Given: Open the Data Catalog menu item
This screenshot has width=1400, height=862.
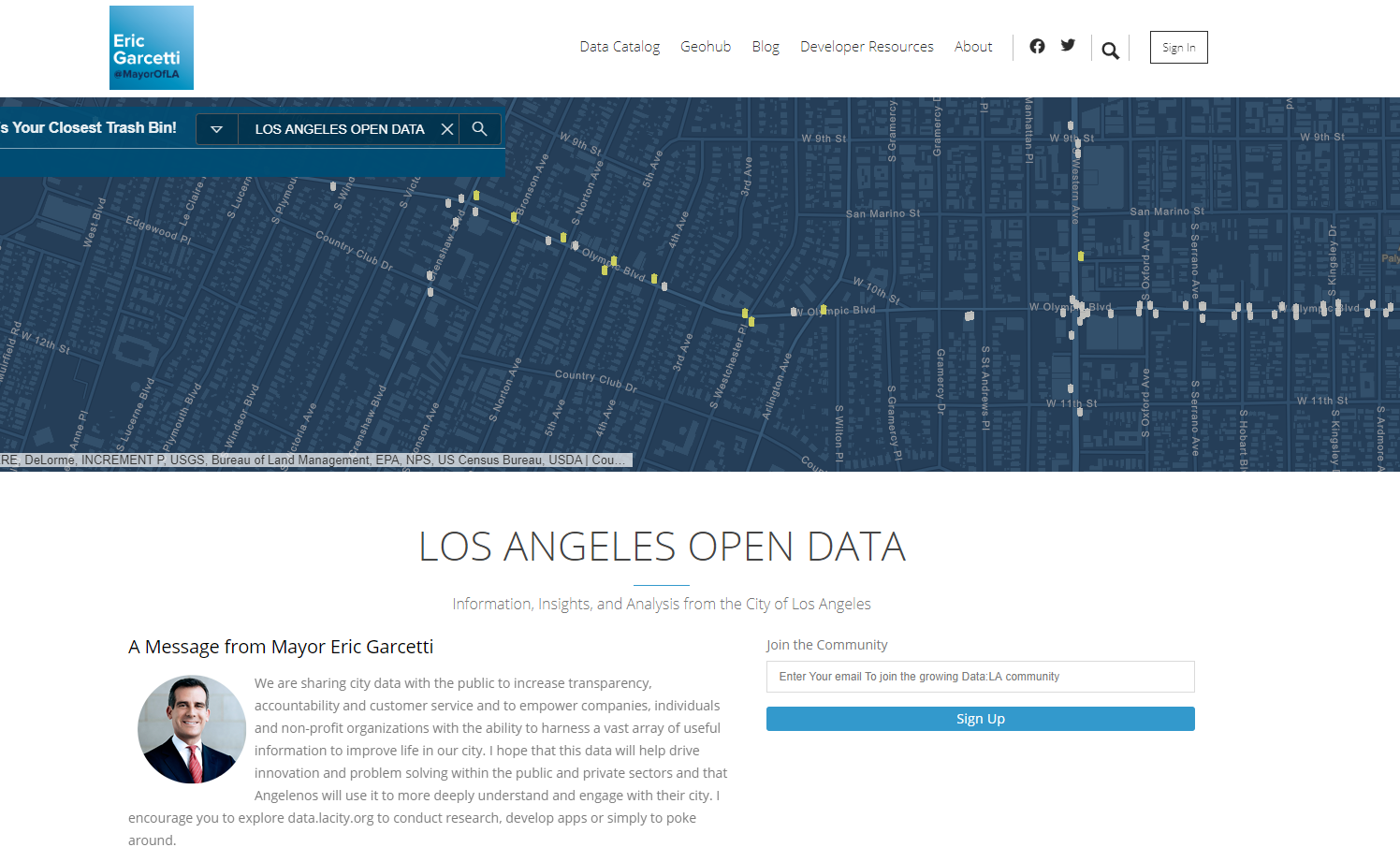Looking at the screenshot, I should pos(620,47).
